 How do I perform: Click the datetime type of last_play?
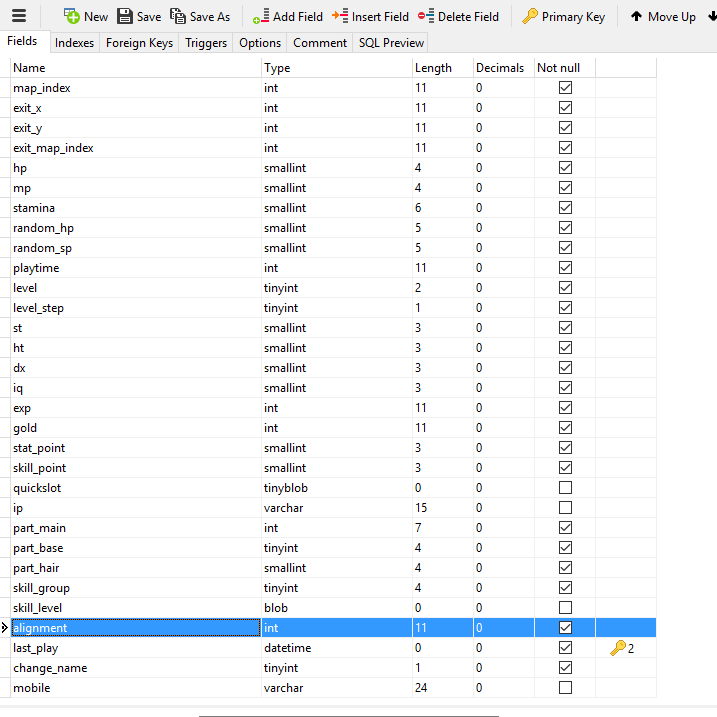[x=288, y=648]
